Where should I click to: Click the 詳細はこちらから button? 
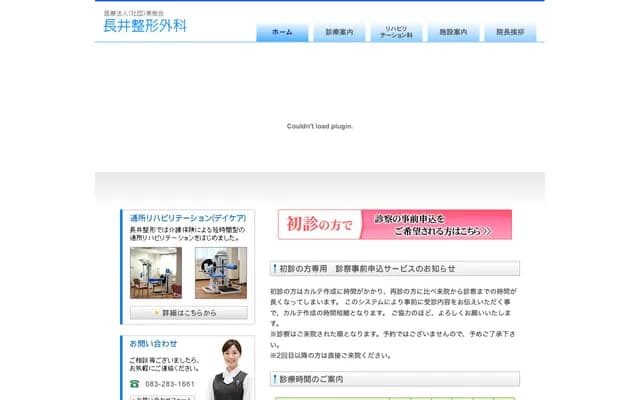point(189,313)
